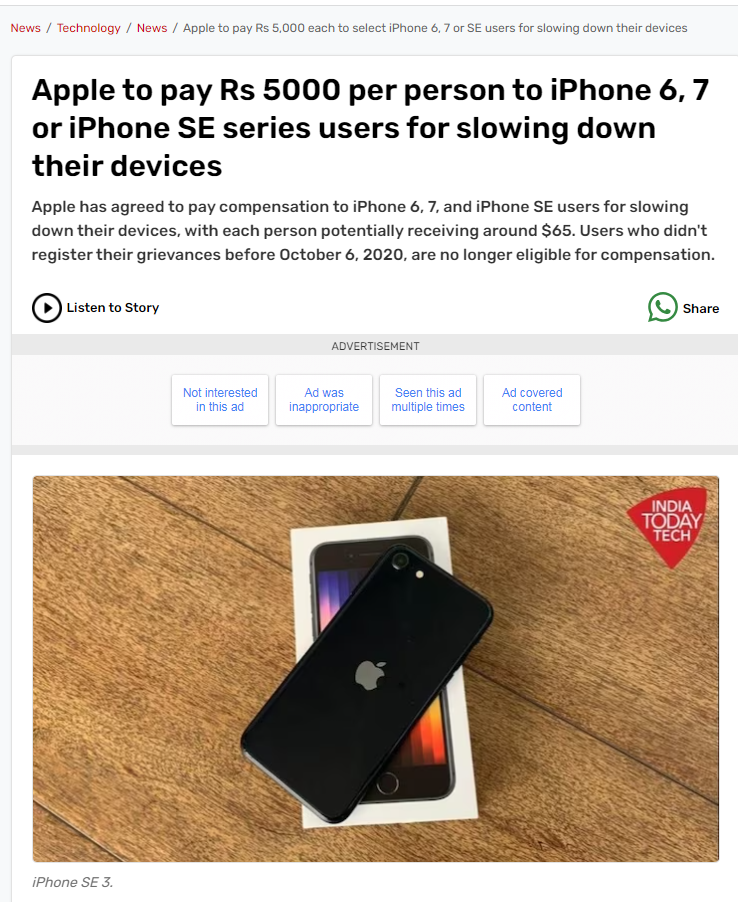Open the News breadcrumb after Technology
738x902 pixels.
tap(152, 28)
